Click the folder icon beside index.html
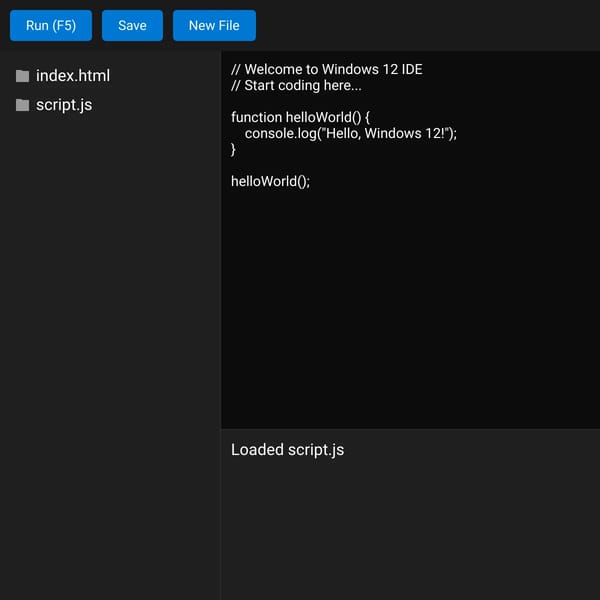Screen dimensions: 600x600 (x=23, y=76)
